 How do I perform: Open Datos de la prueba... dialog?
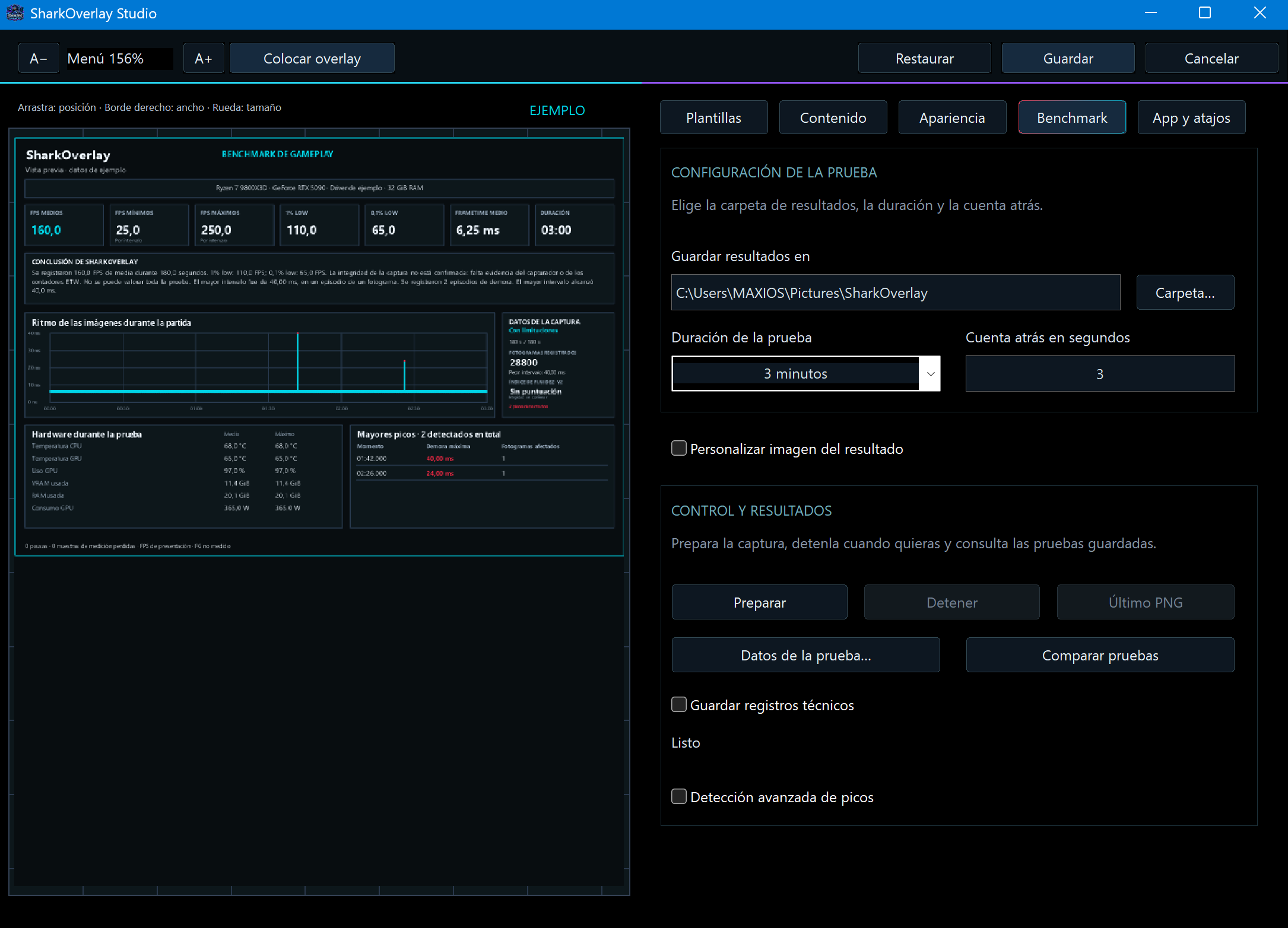pos(806,655)
